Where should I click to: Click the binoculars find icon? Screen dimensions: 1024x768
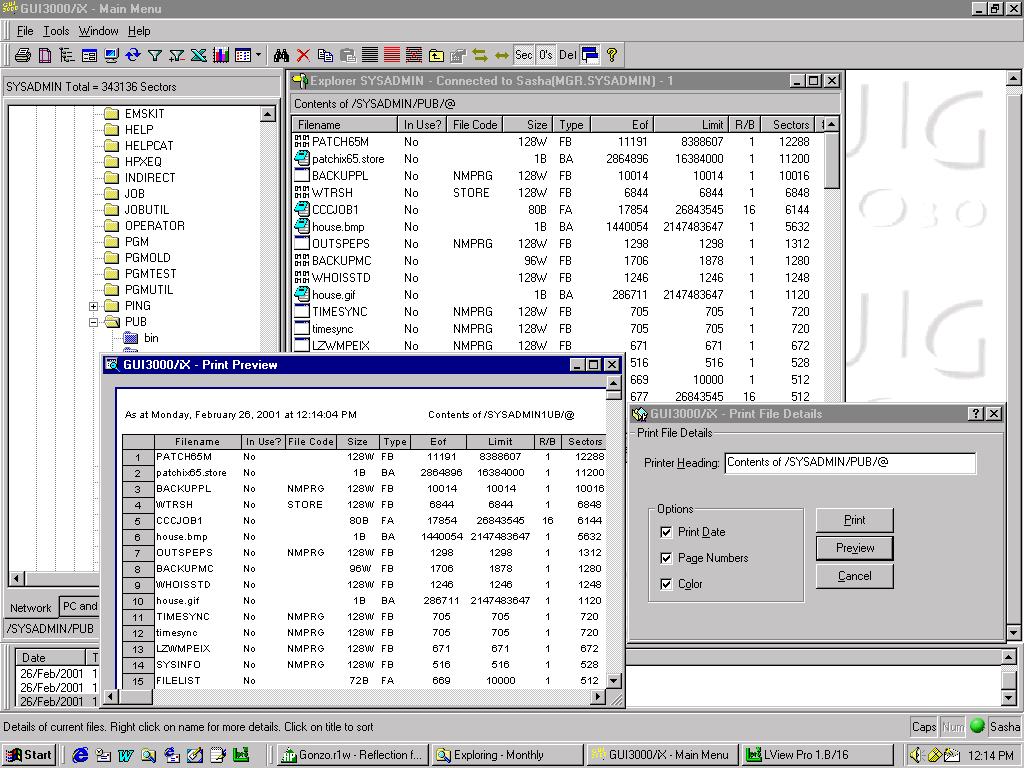point(281,56)
